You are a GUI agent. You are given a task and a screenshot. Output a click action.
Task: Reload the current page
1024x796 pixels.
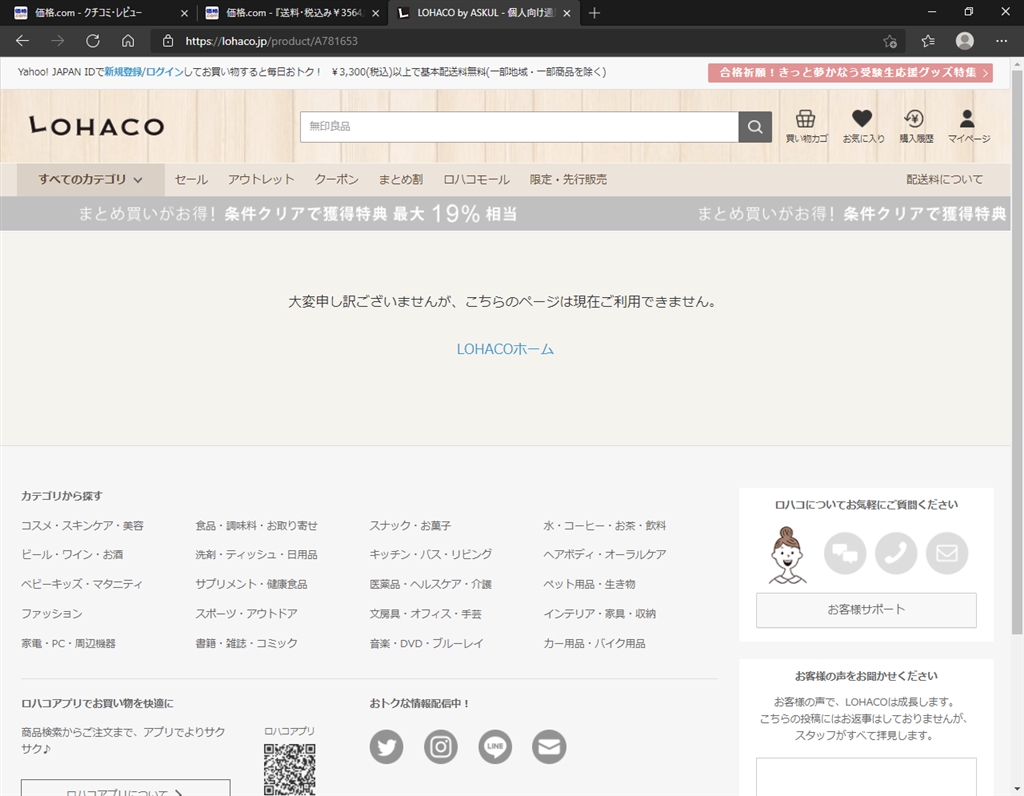coord(93,41)
